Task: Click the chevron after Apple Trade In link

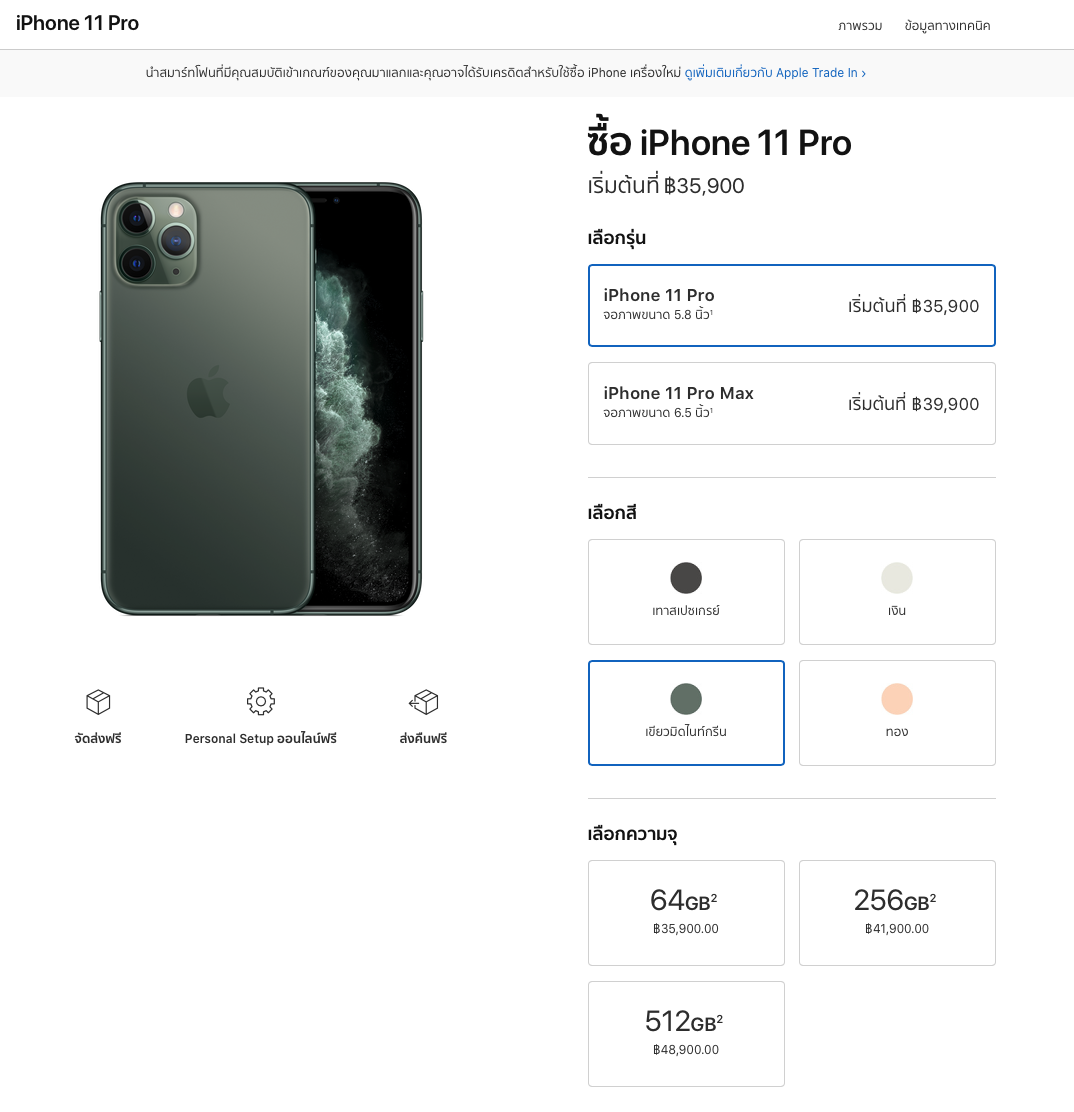Action: (864, 72)
